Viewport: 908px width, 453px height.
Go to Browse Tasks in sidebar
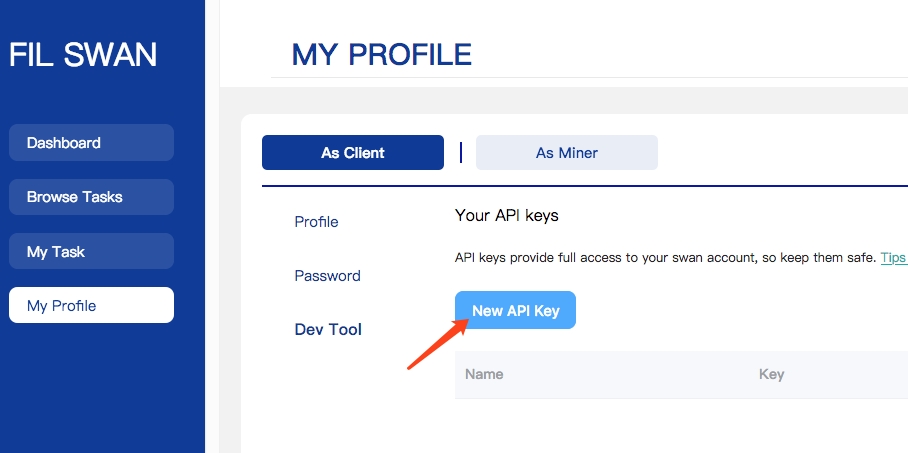tap(91, 197)
